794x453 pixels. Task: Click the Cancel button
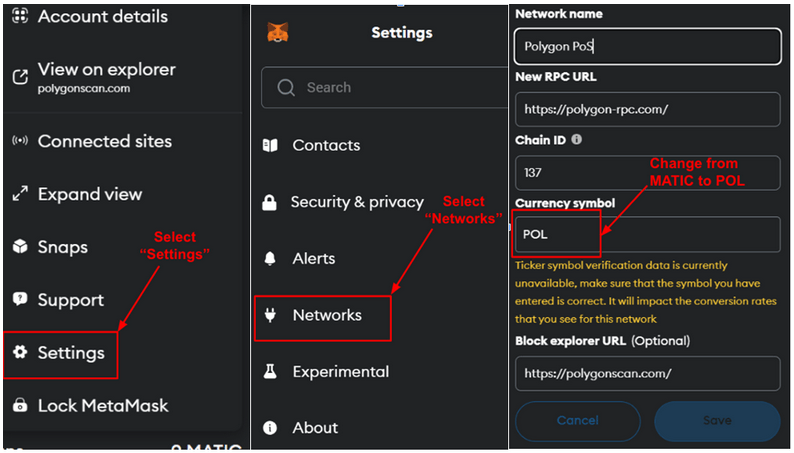pyautogui.click(x=577, y=421)
